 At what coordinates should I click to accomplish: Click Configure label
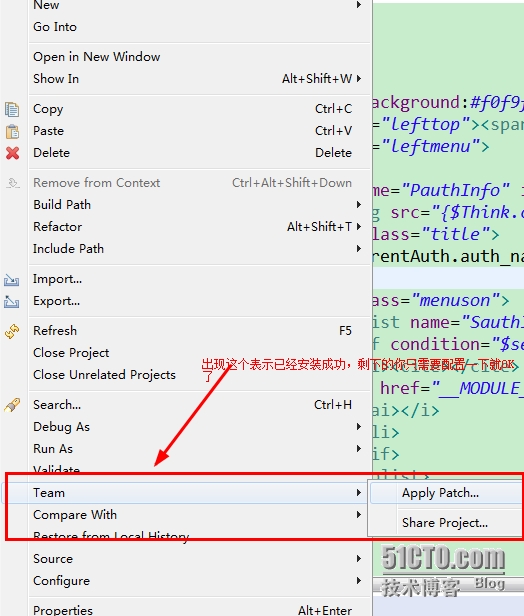coord(61,581)
